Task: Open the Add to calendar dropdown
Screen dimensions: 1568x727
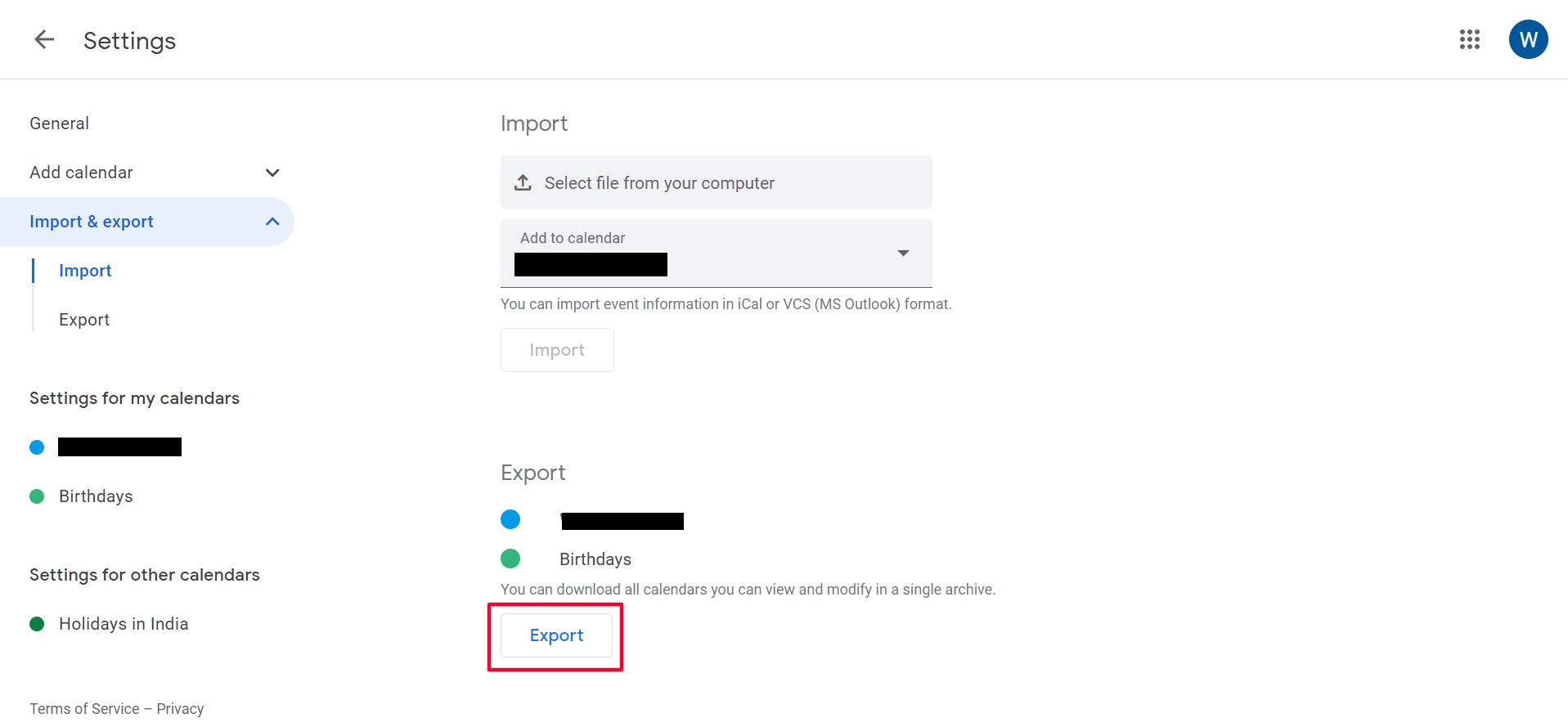Action: coord(902,254)
